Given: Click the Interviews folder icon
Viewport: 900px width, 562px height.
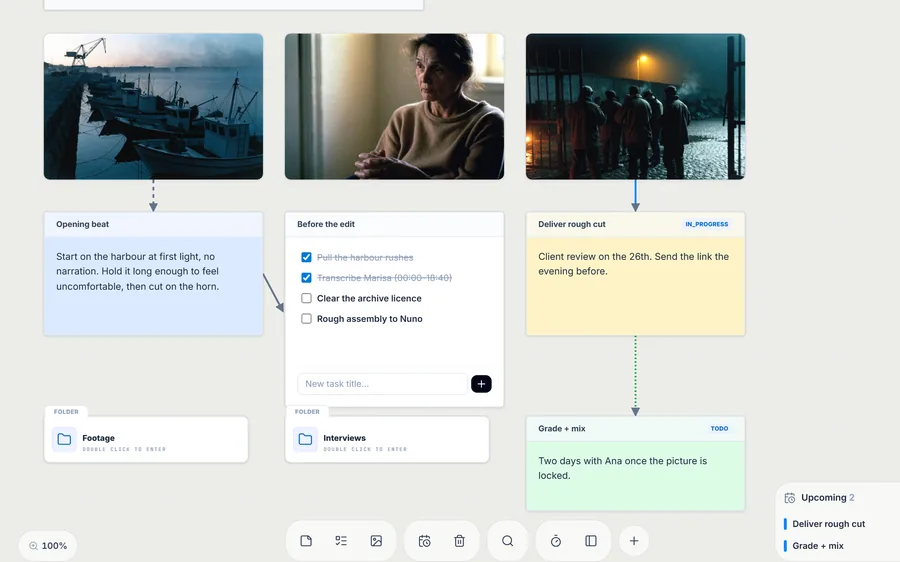Looking at the screenshot, I should tap(305, 439).
